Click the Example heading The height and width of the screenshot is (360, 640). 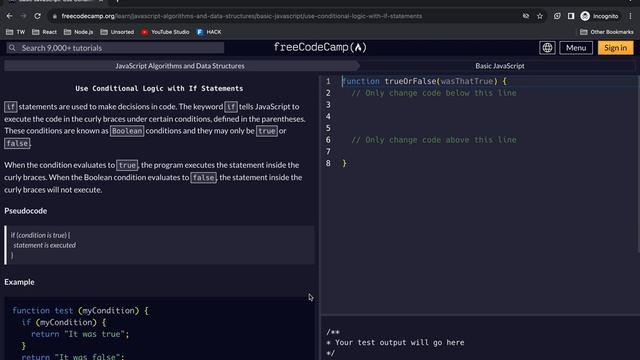click(x=19, y=282)
